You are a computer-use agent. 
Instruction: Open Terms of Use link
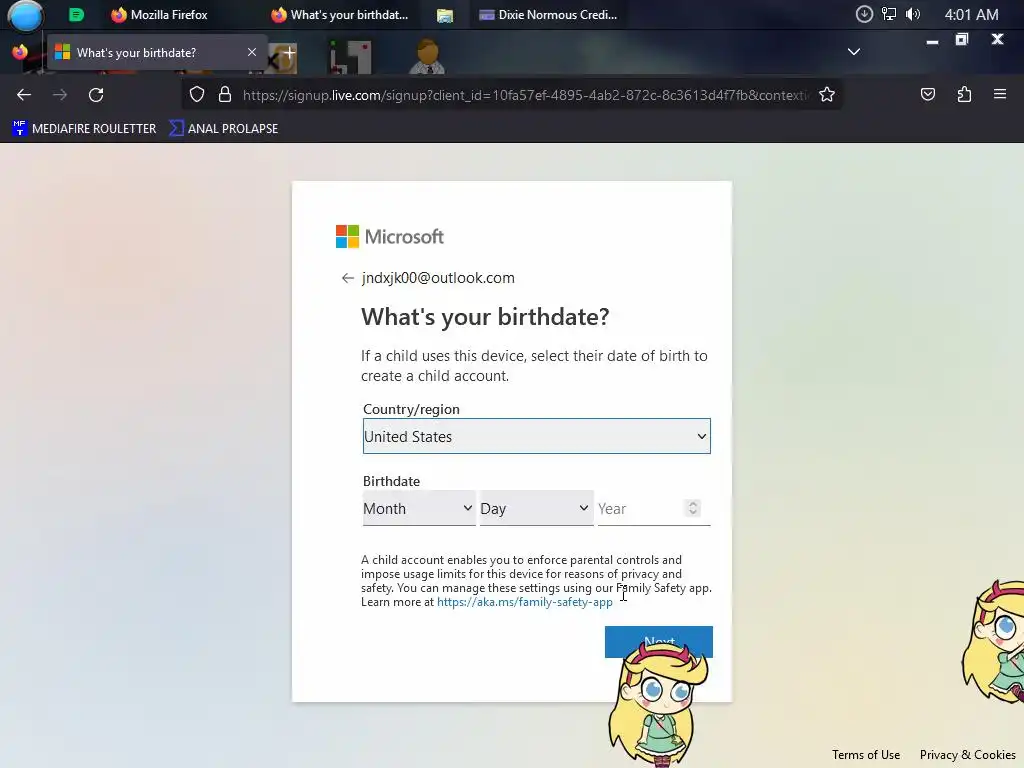tap(865, 755)
